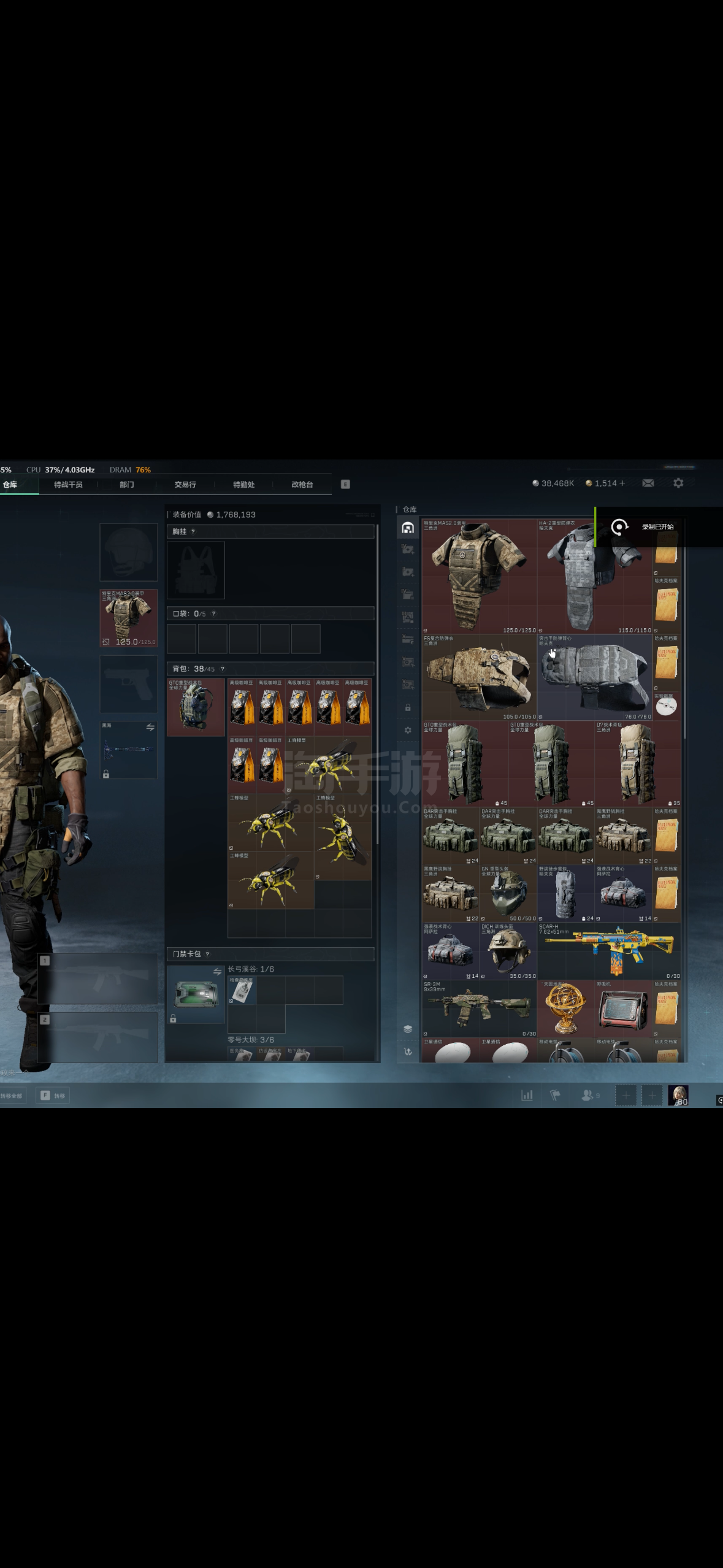Click the flags icon in bottom bar
The width and height of the screenshot is (723, 1568).
[x=556, y=1095]
